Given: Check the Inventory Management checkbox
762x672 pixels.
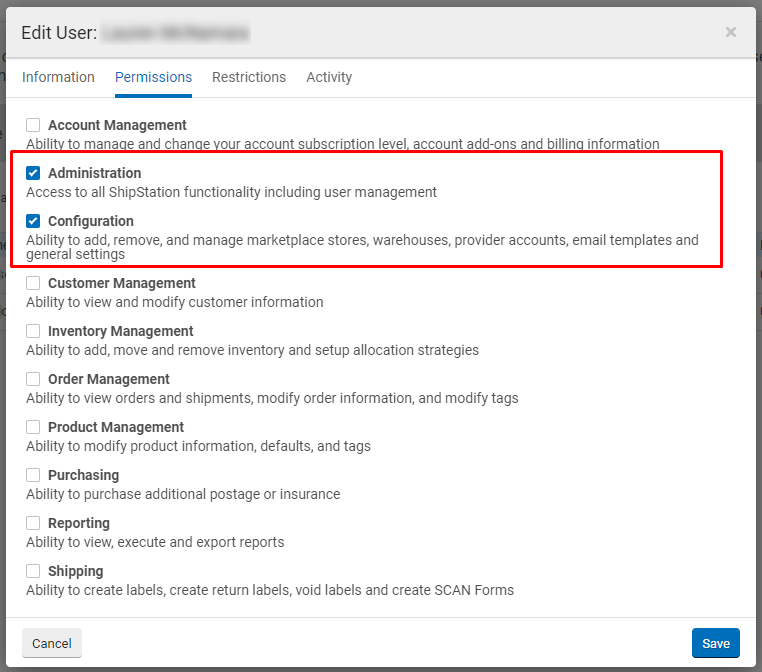Looking at the screenshot, I should click(33, 331).
